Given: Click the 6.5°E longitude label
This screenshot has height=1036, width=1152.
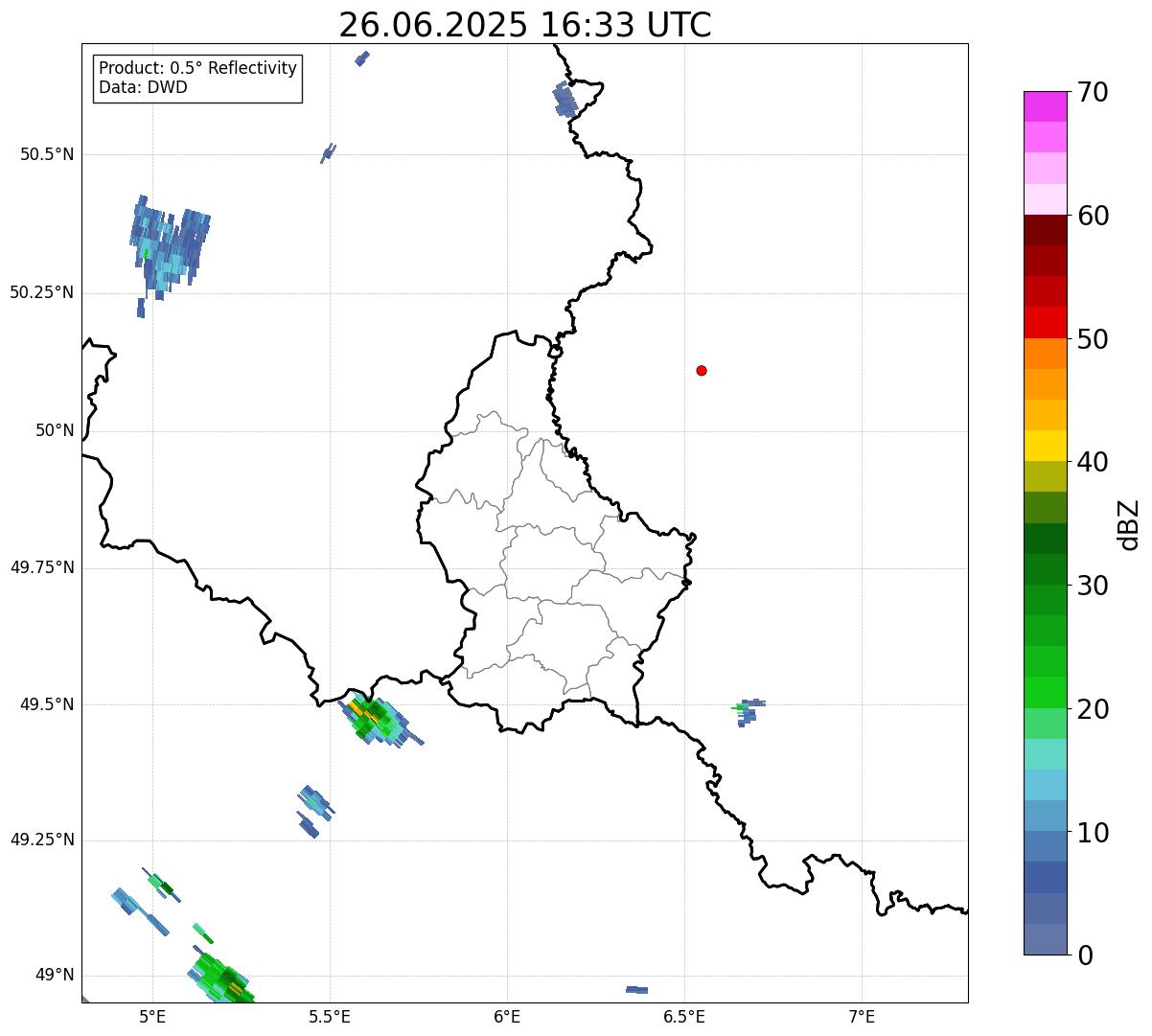Looking at the screenshot, I should tap(684, 1016).
